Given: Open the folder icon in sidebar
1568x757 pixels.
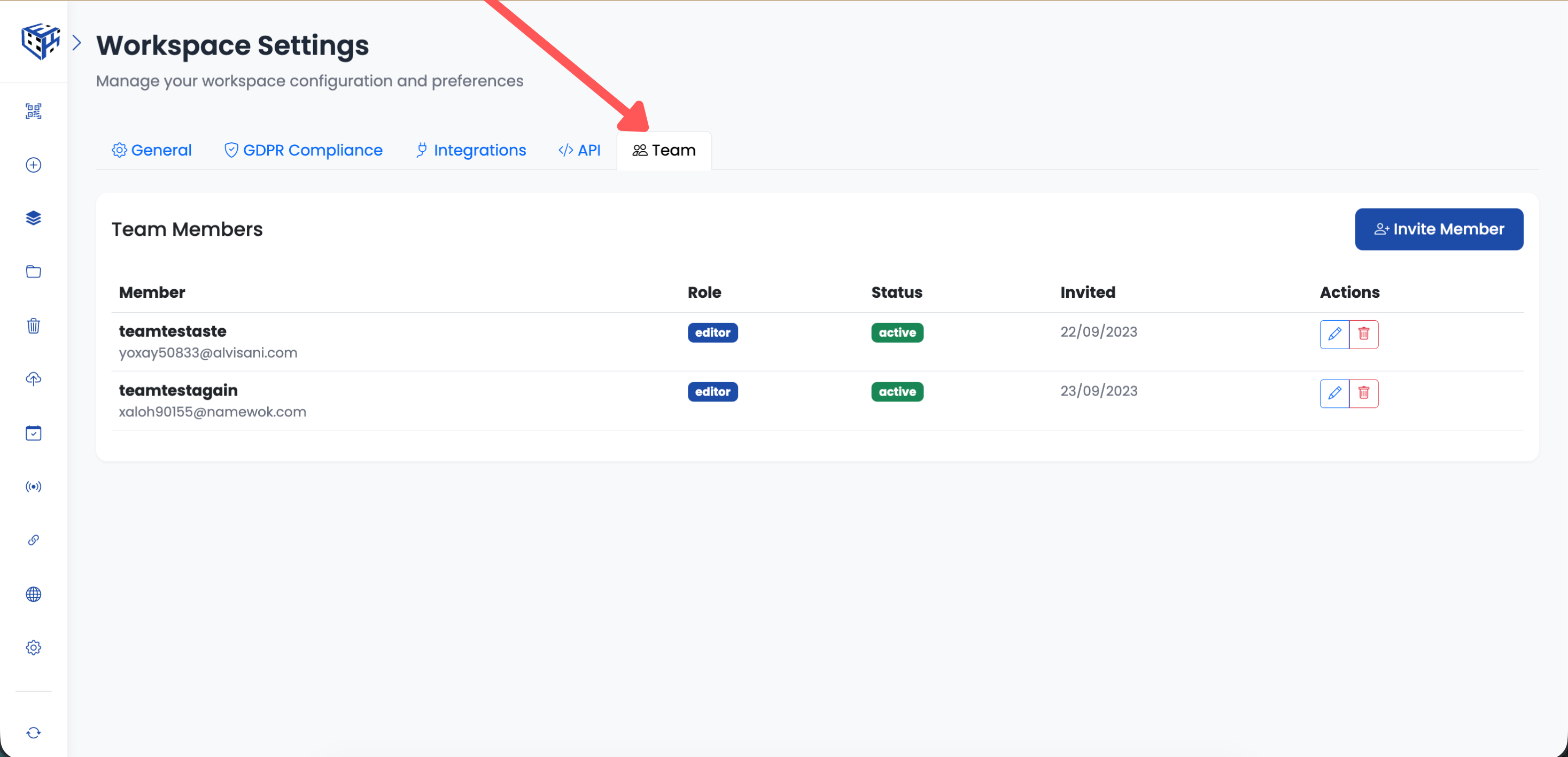Looking at the screenshot, I should click(x=34, y=272).
